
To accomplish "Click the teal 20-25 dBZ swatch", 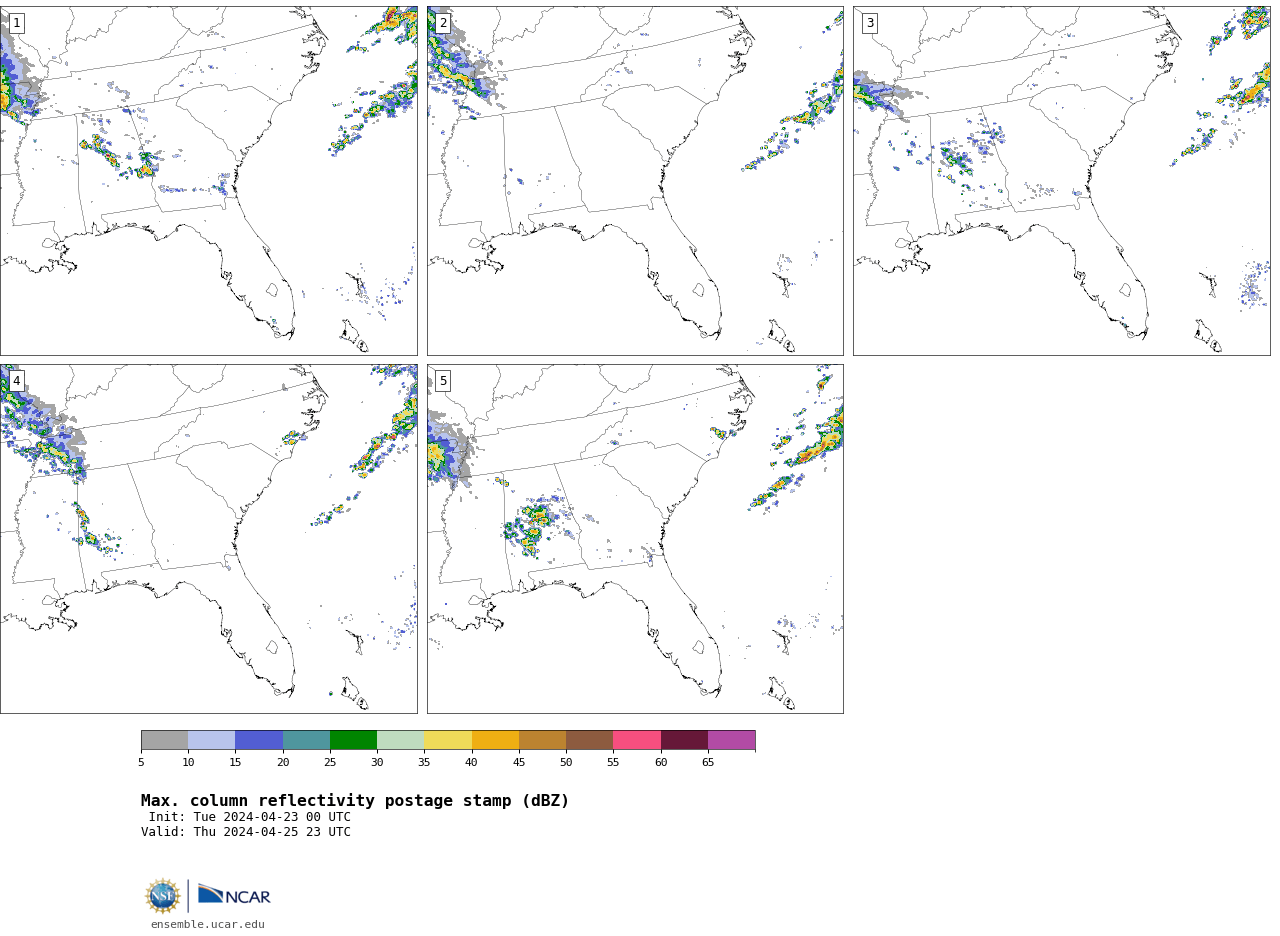I will pos(306,740).
